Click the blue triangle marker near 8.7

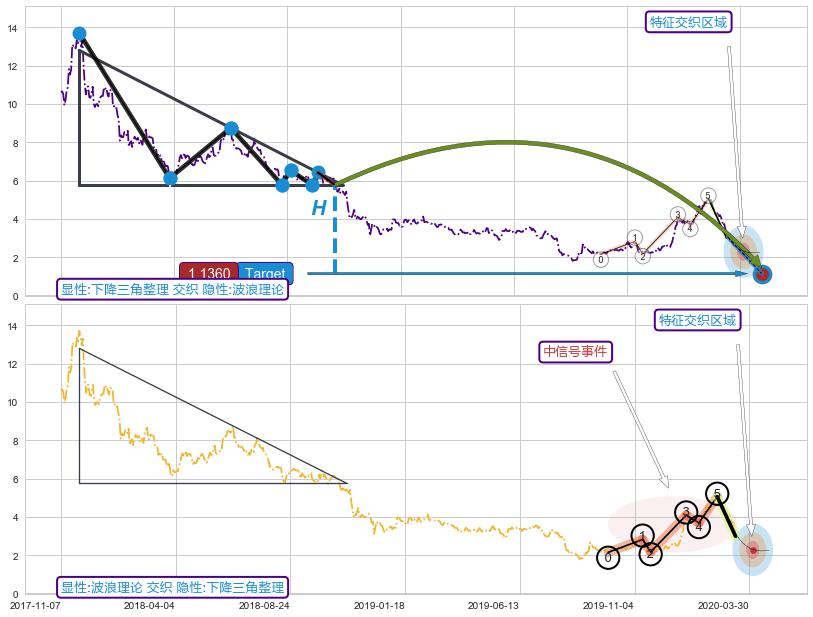231,128
